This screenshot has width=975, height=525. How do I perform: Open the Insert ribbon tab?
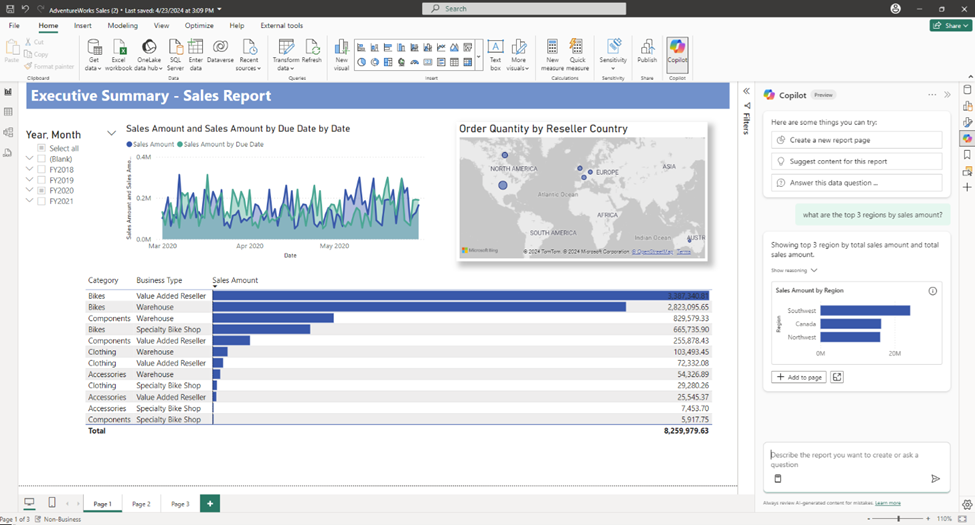(83, 26)
